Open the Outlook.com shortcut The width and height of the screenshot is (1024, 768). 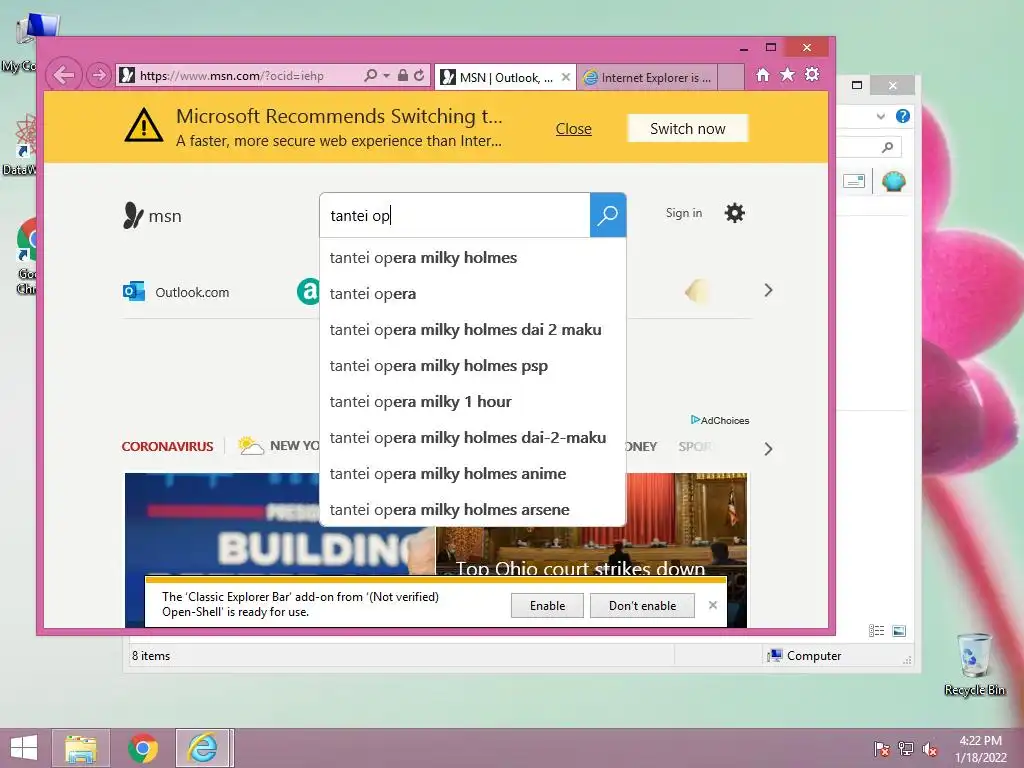[x=176, y=292]
